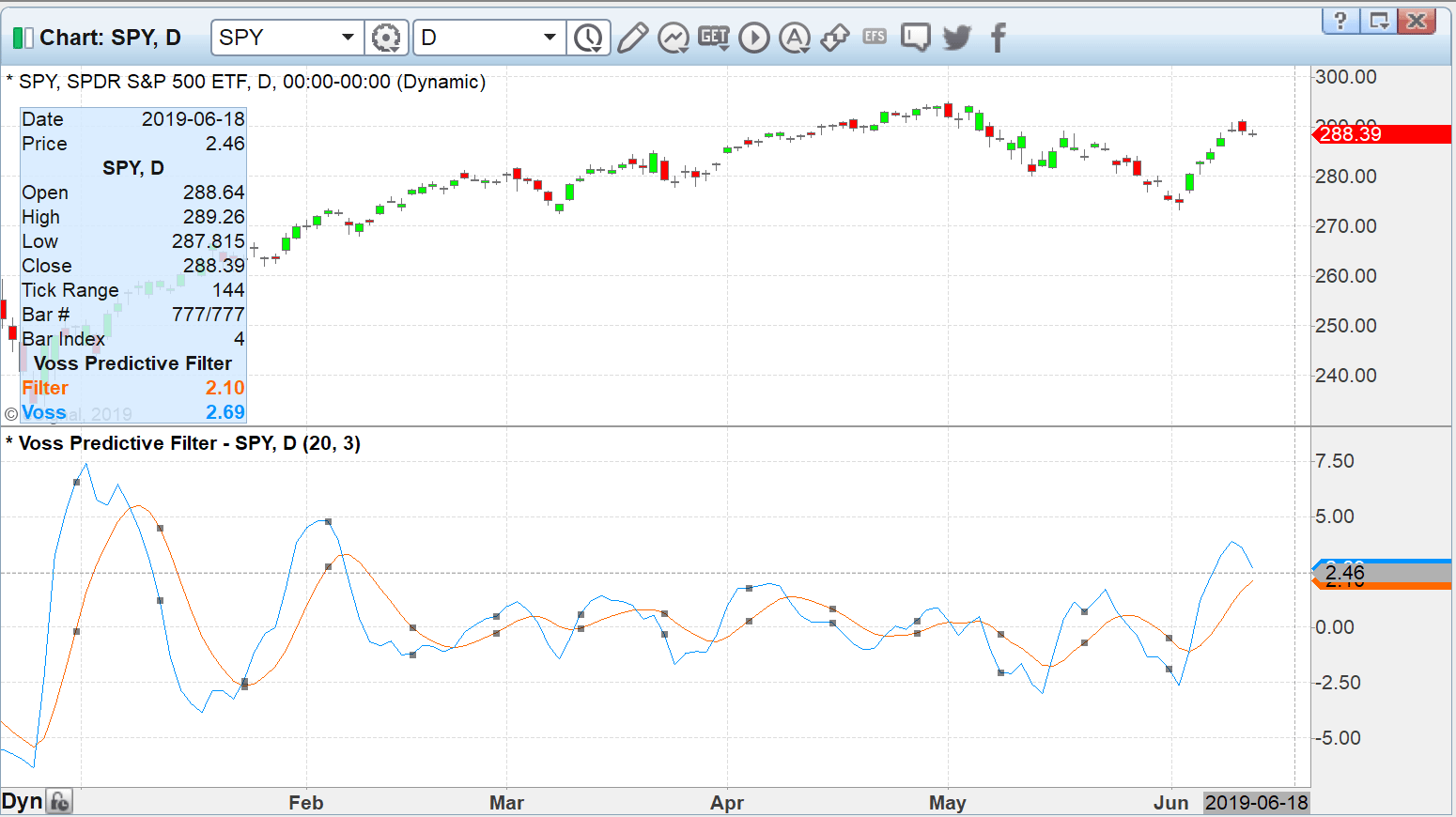The width and height of the screenshot is (1456, 817).
Task: Click the Dyn label at bottom left
Action: [x=22, y=802]
